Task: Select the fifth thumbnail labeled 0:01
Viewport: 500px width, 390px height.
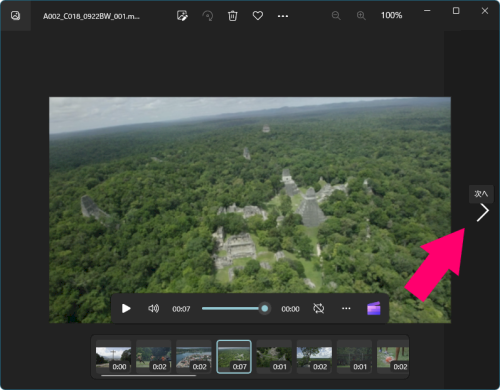Action: pyautogui.click(x=274, y=357)
